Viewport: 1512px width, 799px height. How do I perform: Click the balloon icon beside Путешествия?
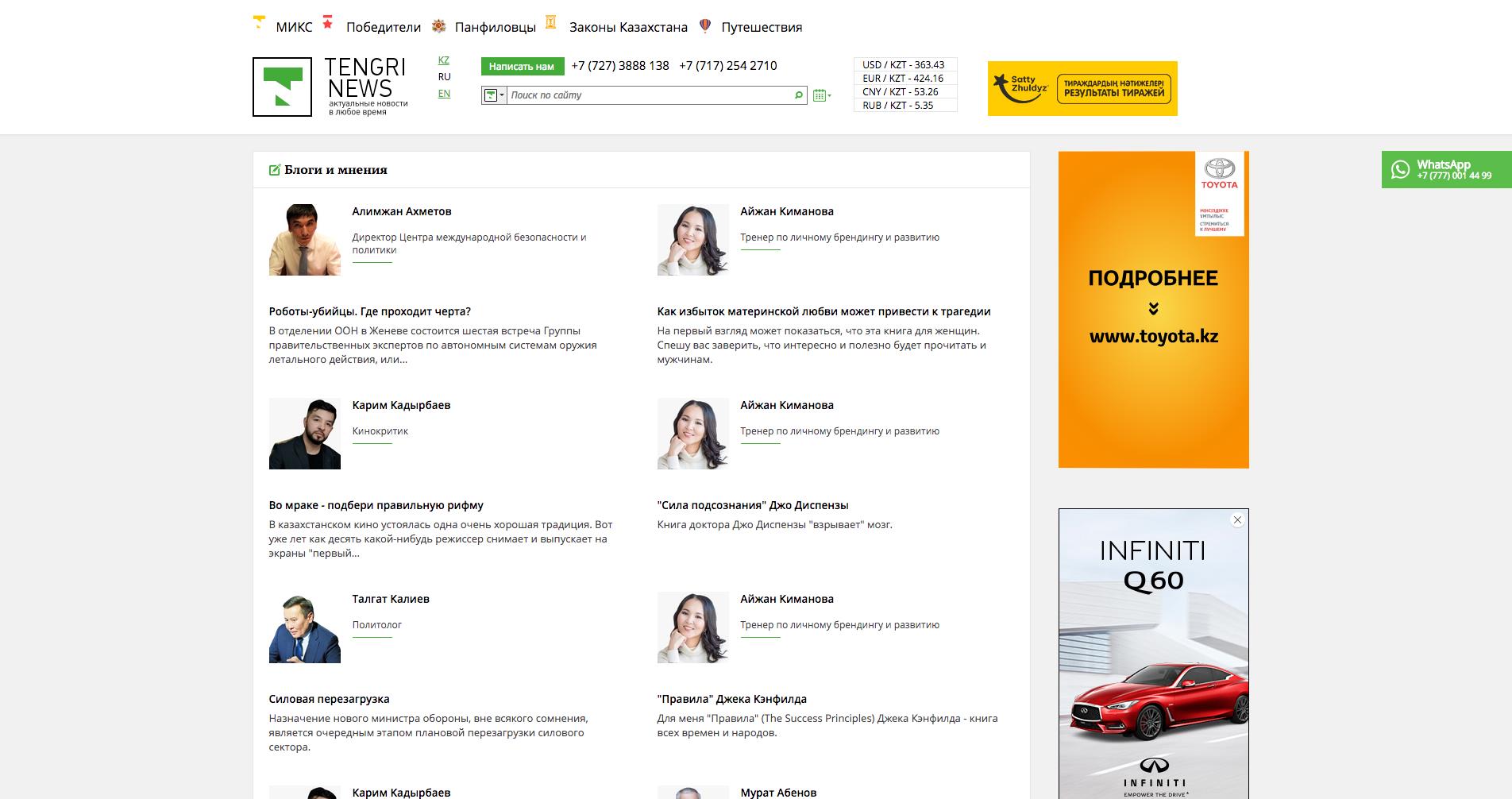704,26
